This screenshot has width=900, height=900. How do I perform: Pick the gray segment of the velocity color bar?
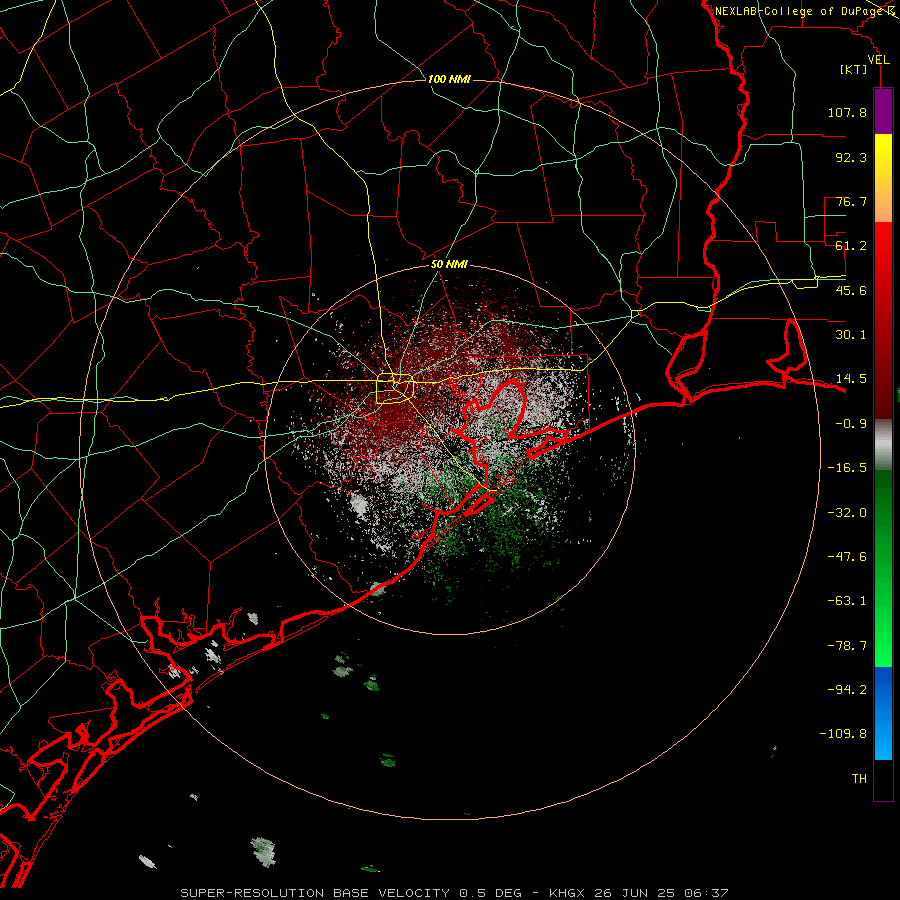(x=883, y=445)
